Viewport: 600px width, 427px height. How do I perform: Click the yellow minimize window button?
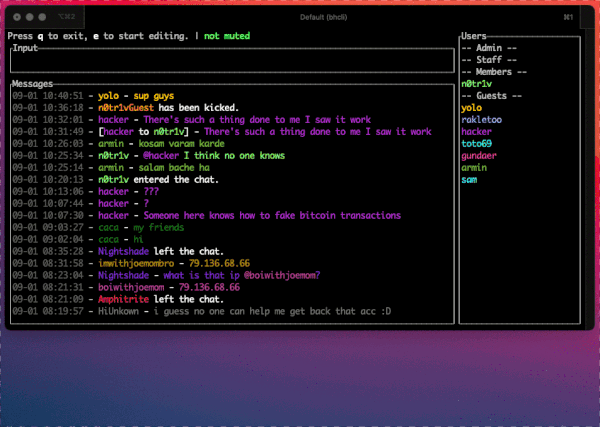[x=30, y=18]
